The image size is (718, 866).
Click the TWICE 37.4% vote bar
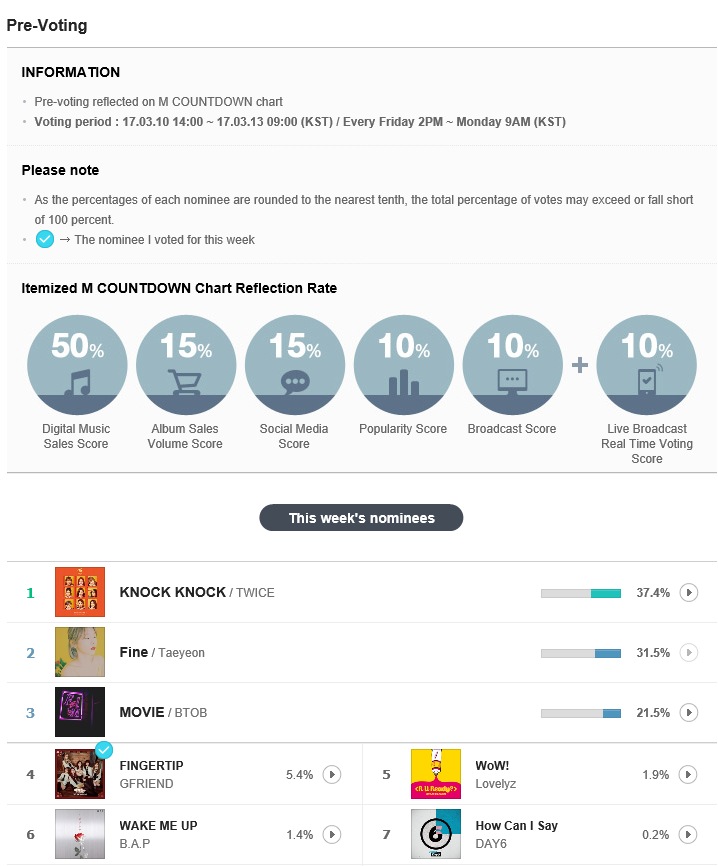[x=581, y=593]
